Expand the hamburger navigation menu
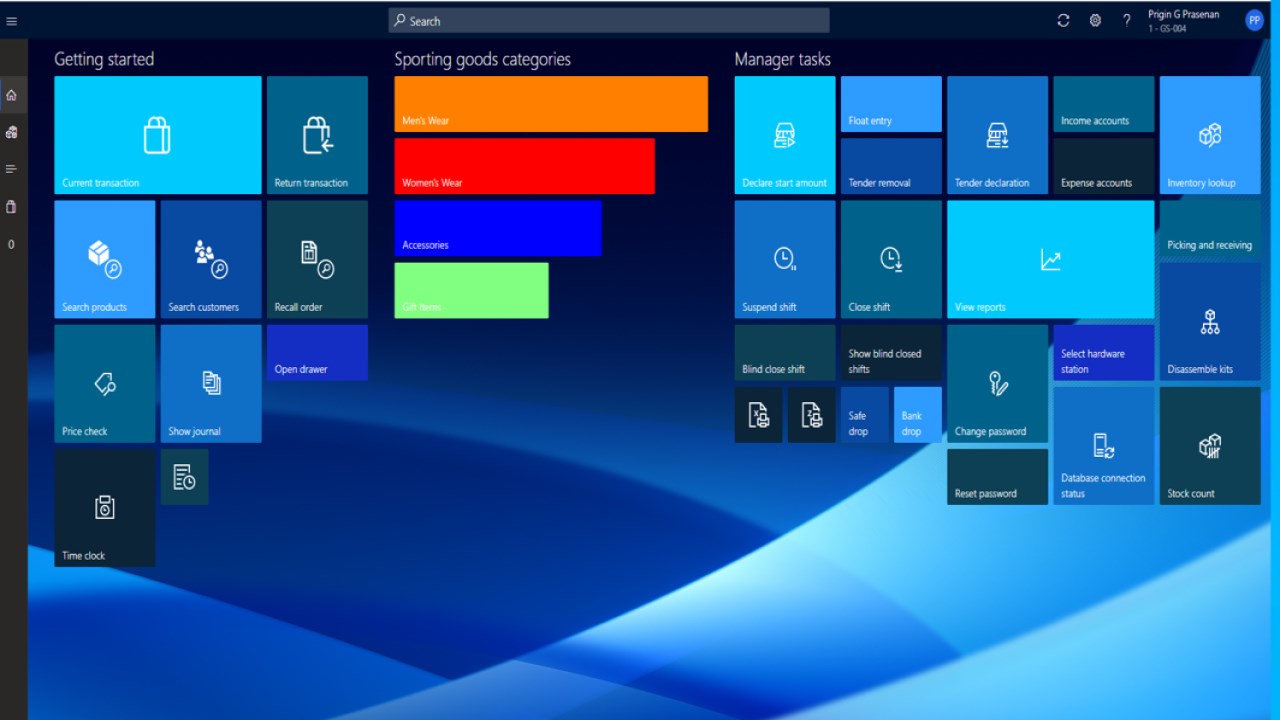 (12, 20)
